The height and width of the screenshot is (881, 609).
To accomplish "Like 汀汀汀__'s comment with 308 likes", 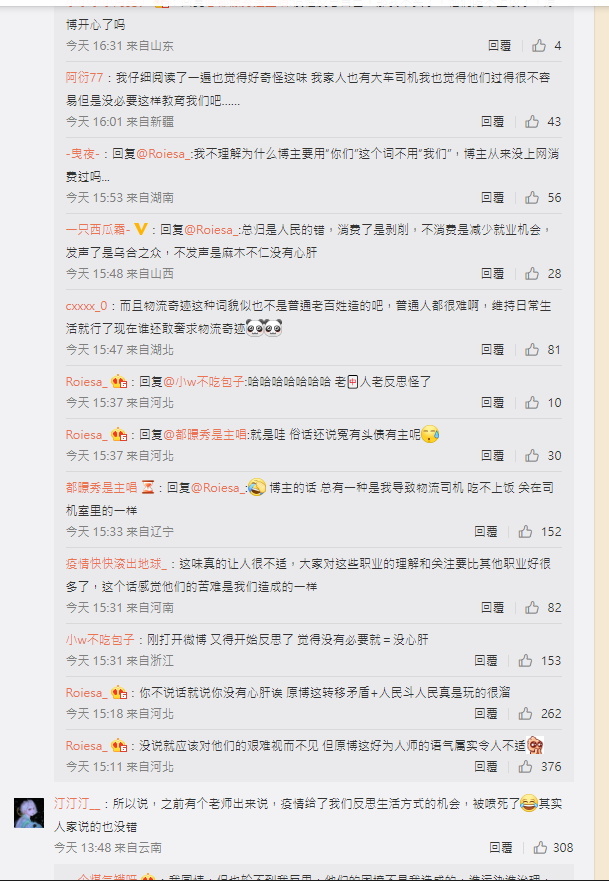I will pyautogui.click(x=540, y=847).
